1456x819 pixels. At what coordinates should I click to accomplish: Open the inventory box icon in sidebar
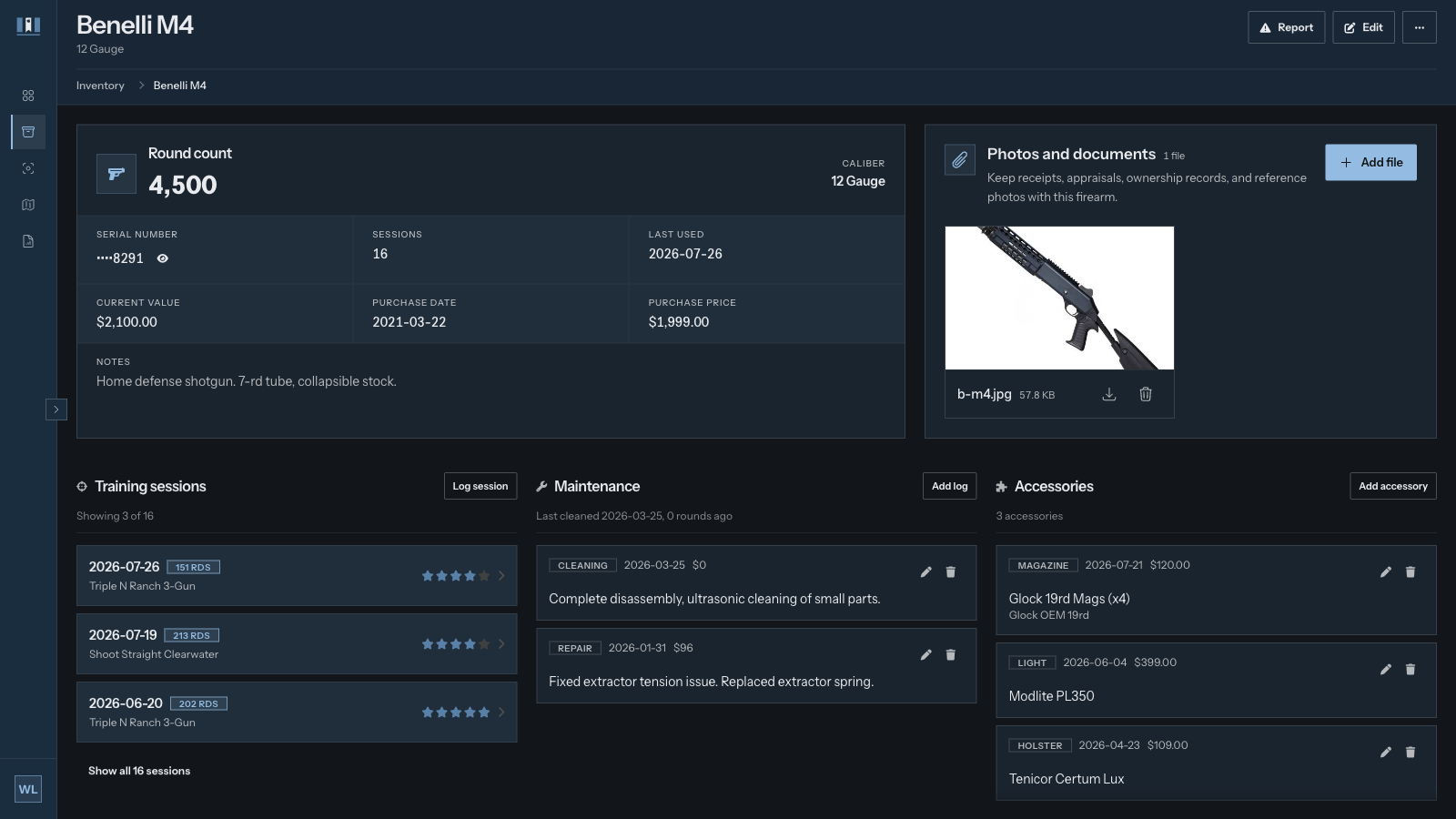point(28,132)
